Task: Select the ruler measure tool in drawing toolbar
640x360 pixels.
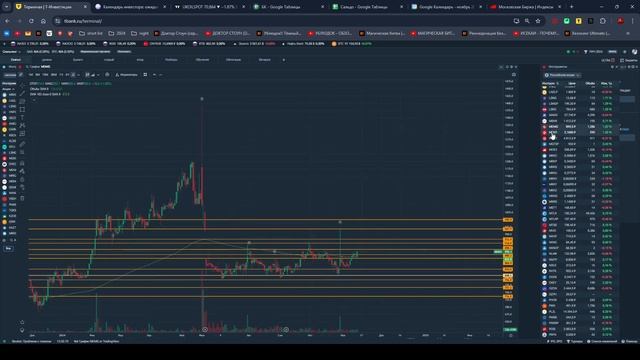Action: click(x=22, y=144)
